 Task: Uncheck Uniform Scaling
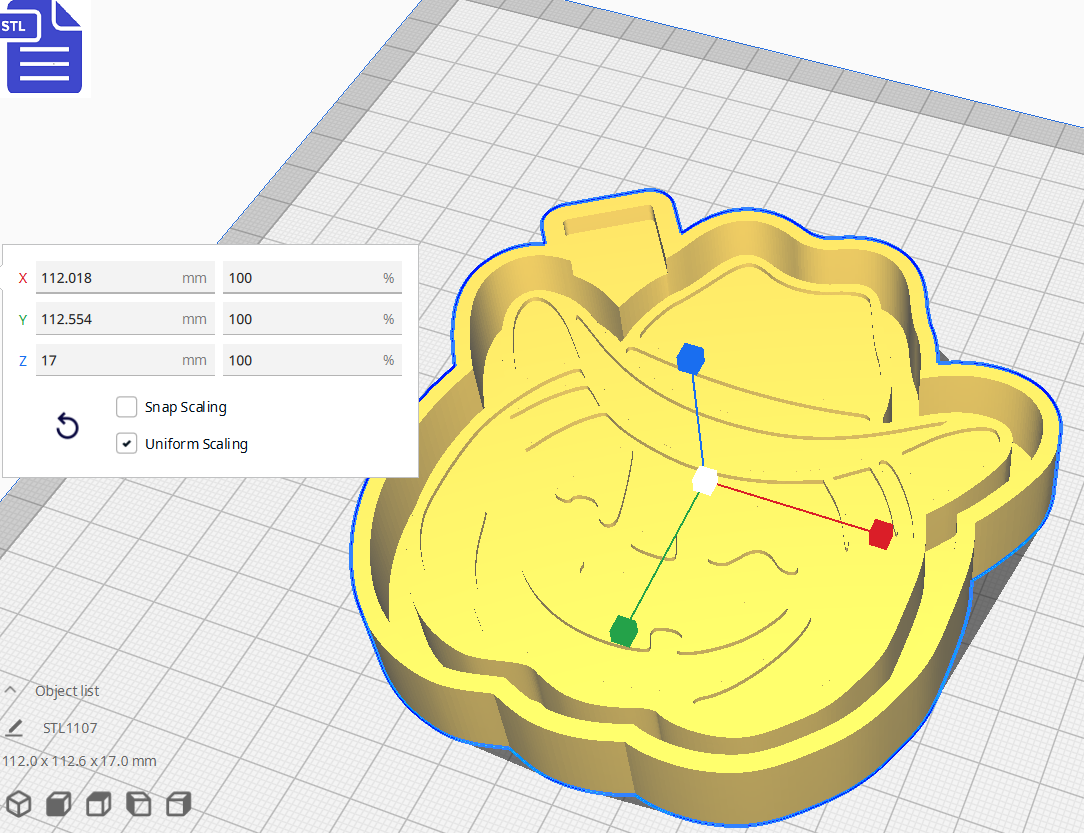coord(127,443)
